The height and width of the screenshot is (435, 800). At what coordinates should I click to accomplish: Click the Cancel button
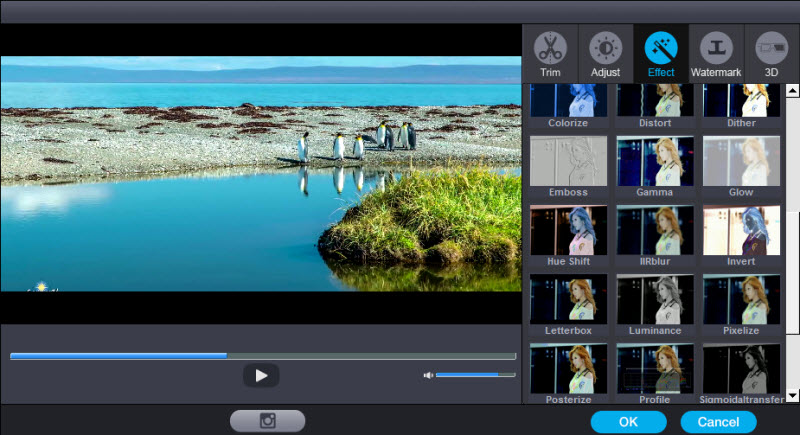click(x=718, y=422)
